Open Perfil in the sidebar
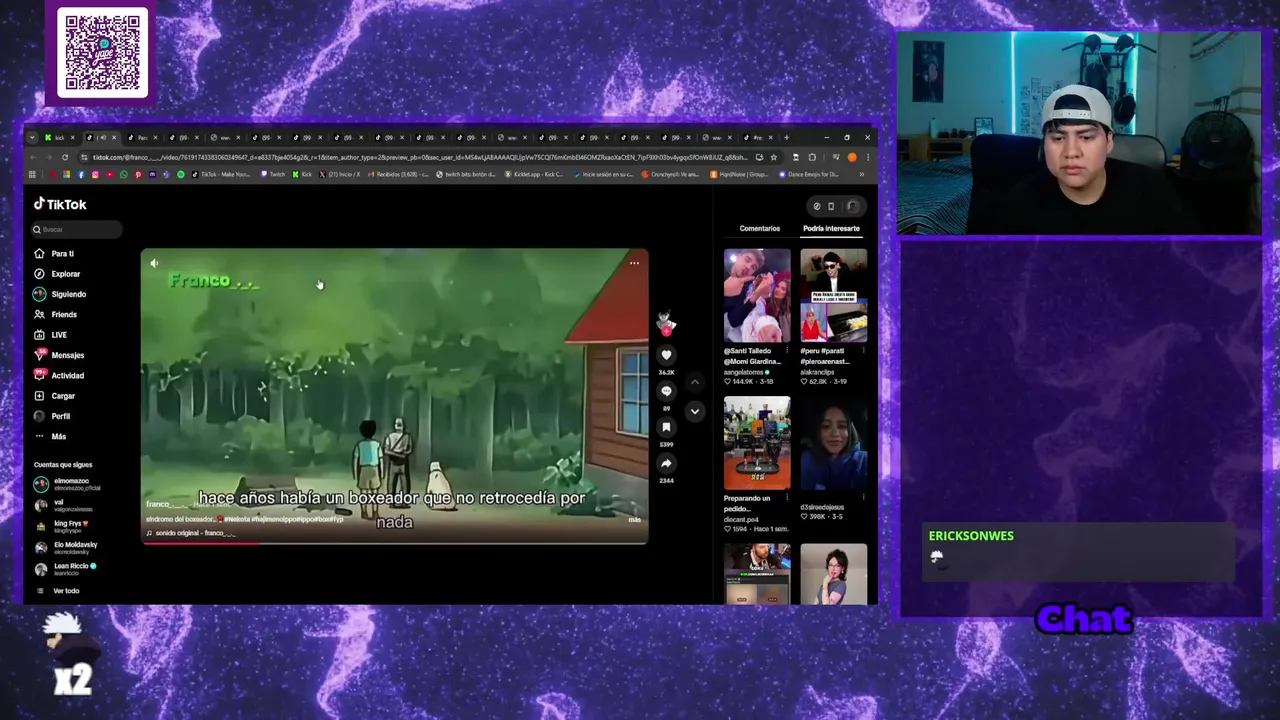Image resolution: width=1280 pixels, height=720 pixels. pyautogui.click(x=52, y=416)
